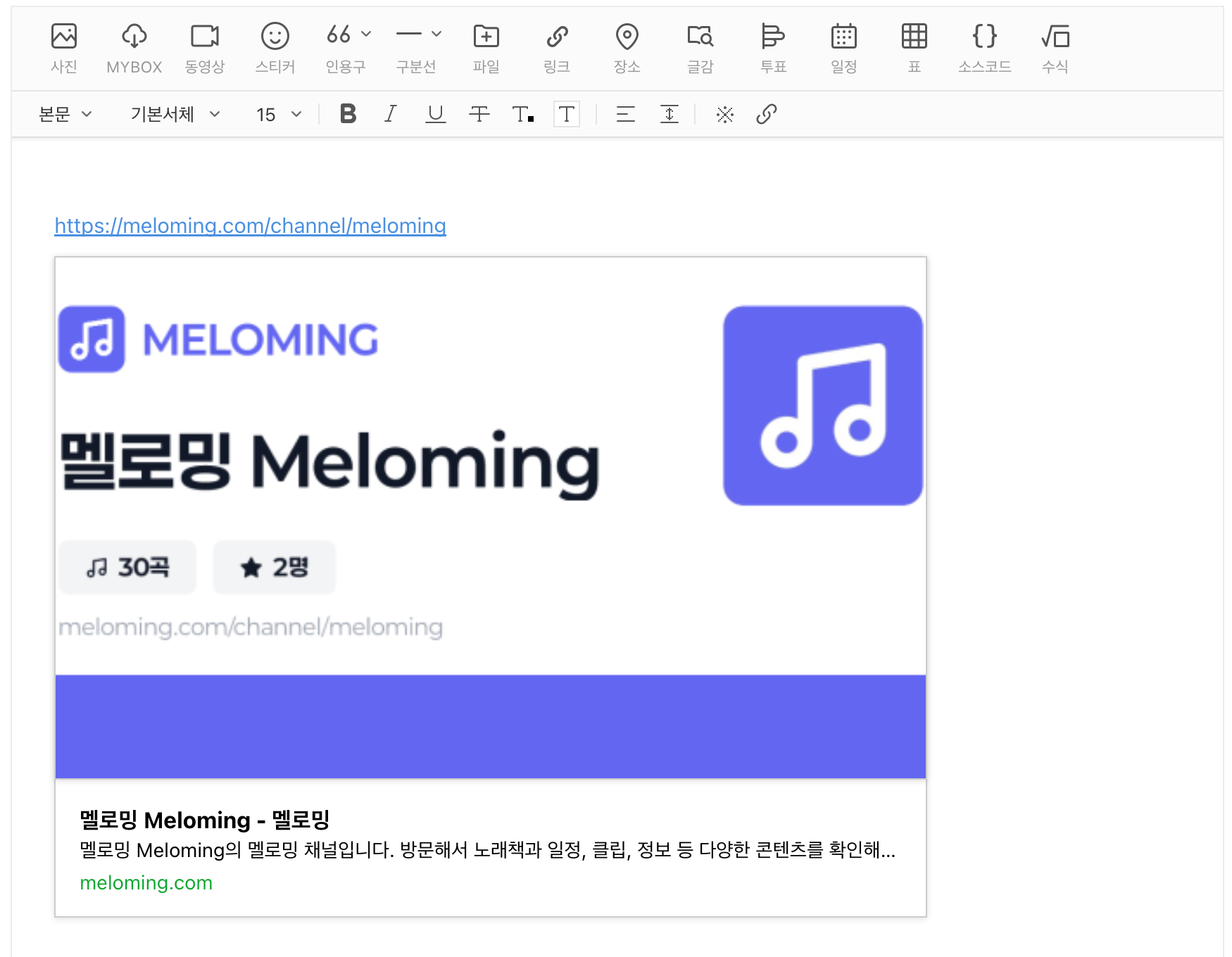Expand the 인용구 style dropdown arrow

(366, 34)
